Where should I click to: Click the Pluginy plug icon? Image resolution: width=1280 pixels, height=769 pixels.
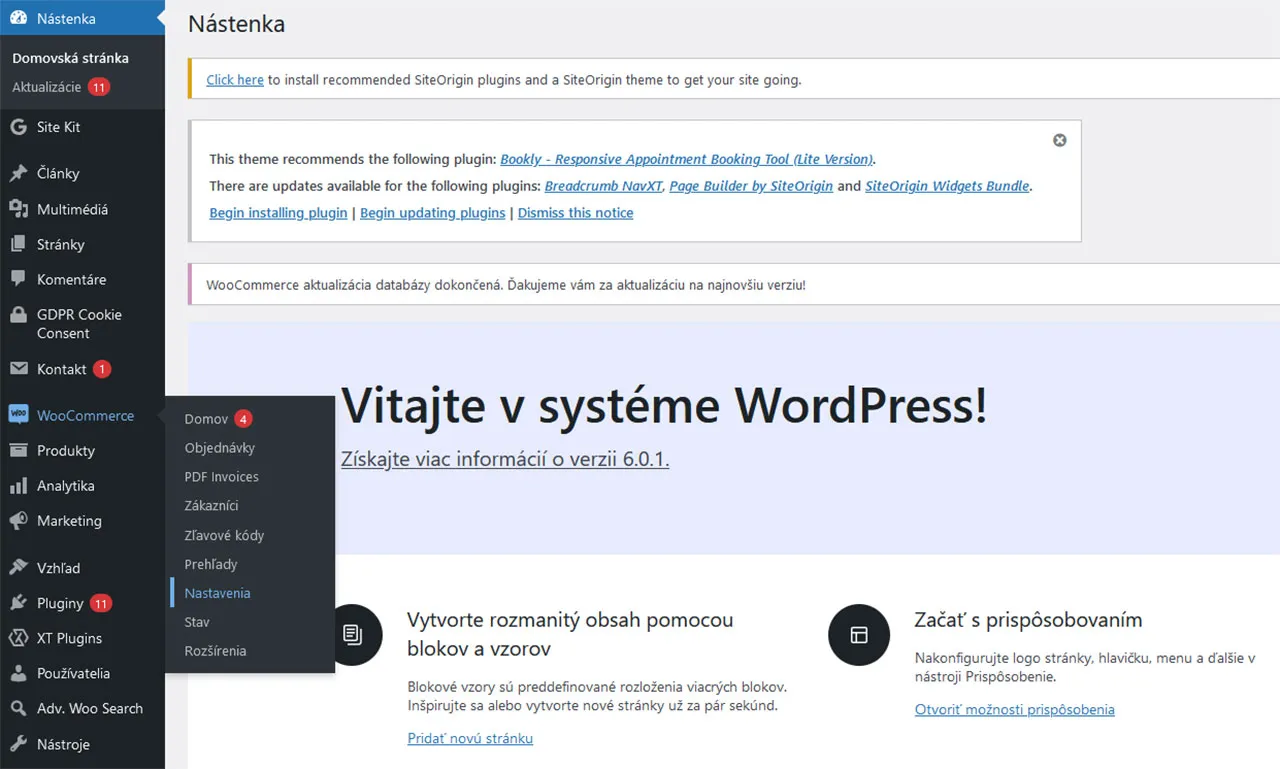coord(18,603)
